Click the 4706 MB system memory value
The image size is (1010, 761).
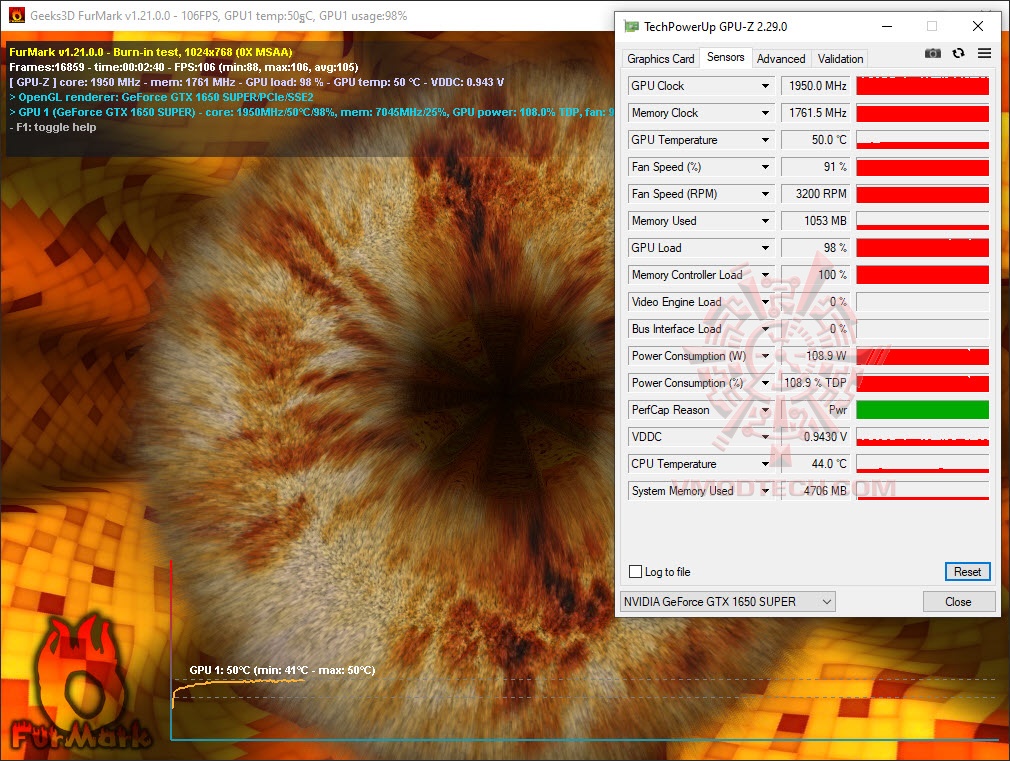[x=816, y=491]
